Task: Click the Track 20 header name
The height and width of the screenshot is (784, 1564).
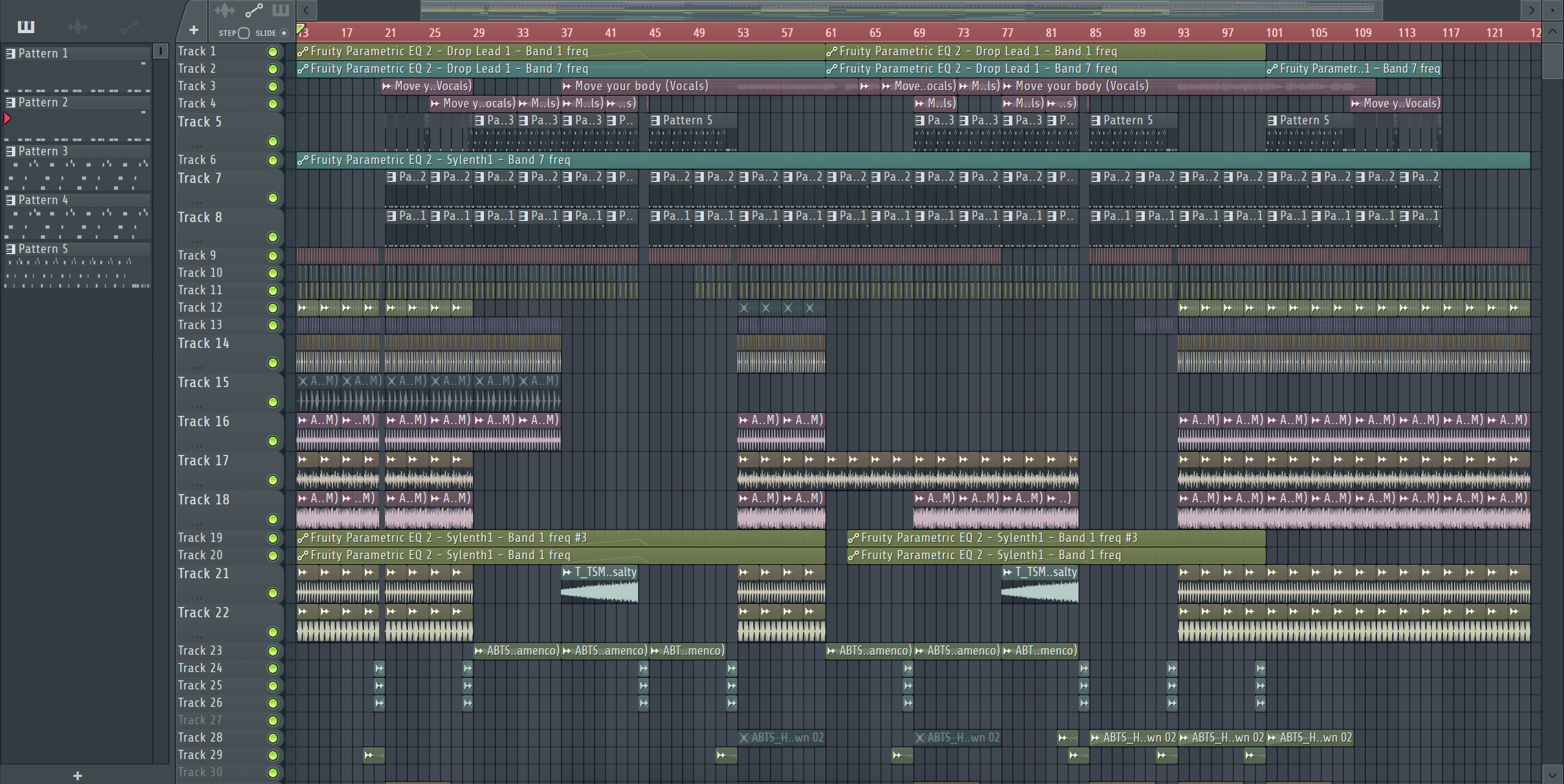Action: click(x=200, y=555)
